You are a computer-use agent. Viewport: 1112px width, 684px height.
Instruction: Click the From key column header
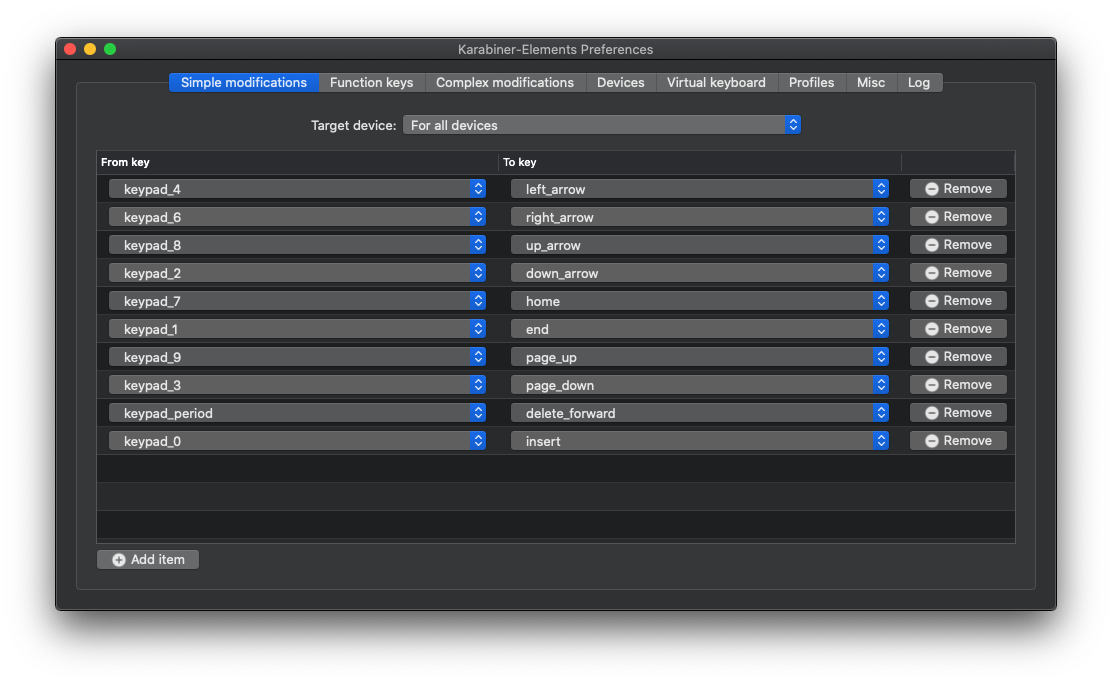tap(296, 162)
